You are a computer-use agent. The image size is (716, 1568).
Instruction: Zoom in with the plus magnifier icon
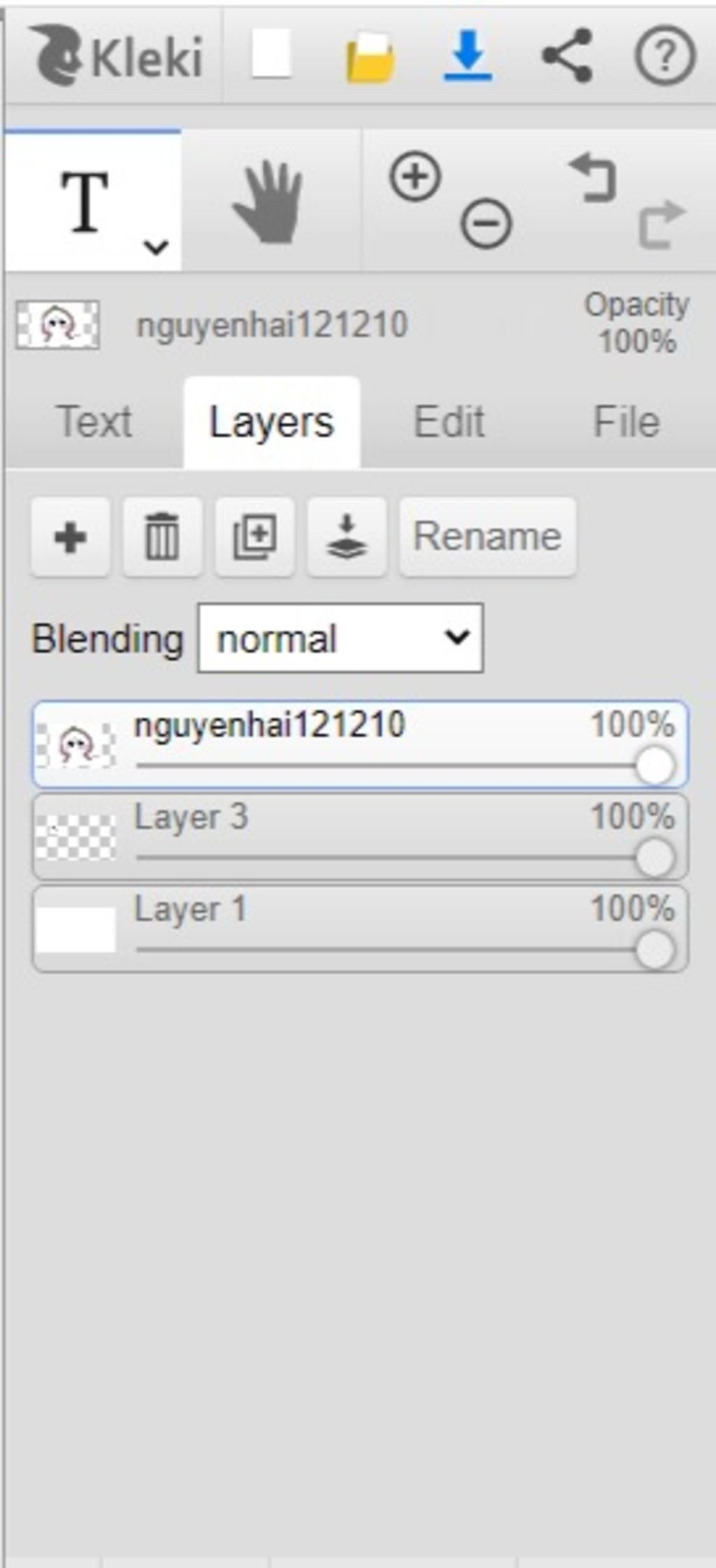tap(415, 176)
